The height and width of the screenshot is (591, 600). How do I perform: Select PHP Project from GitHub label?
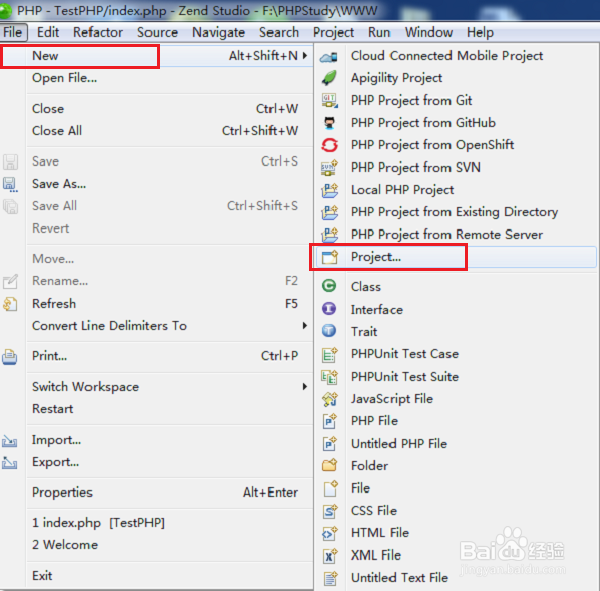[x=423, y=123]
